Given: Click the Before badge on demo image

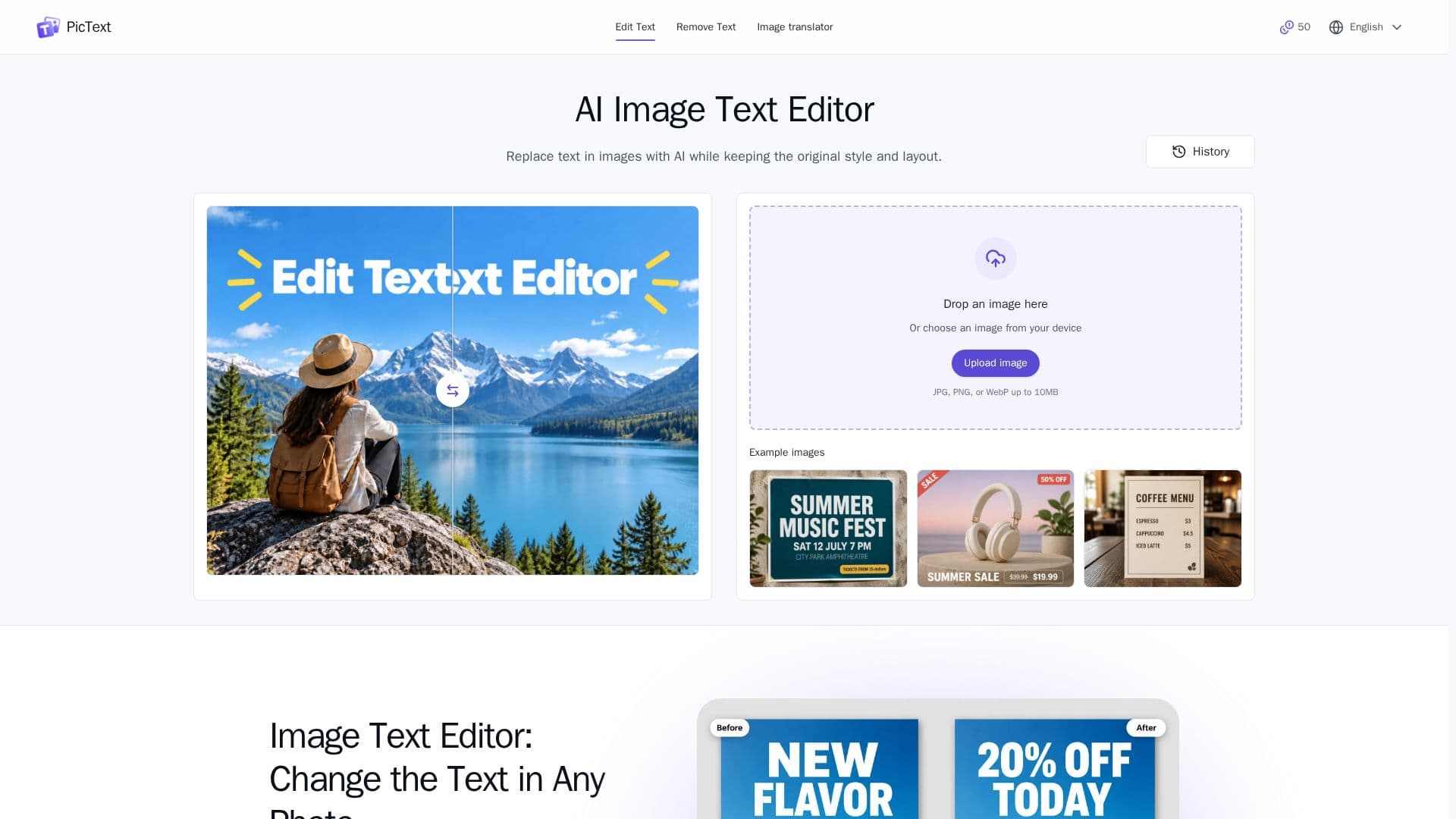Looking at the screenshot, I should 730,728.
